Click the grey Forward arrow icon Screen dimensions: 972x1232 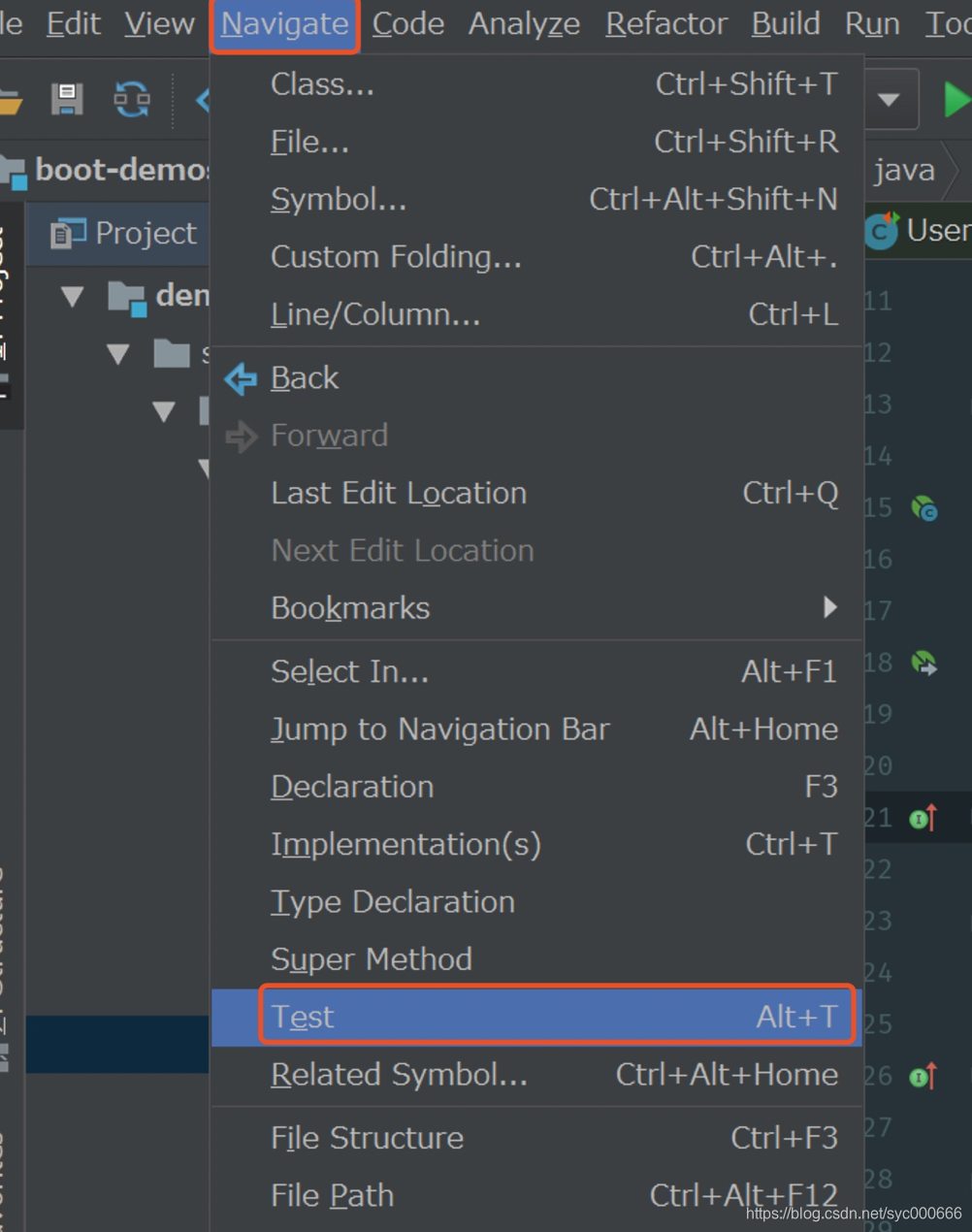(x=241, y=437)
